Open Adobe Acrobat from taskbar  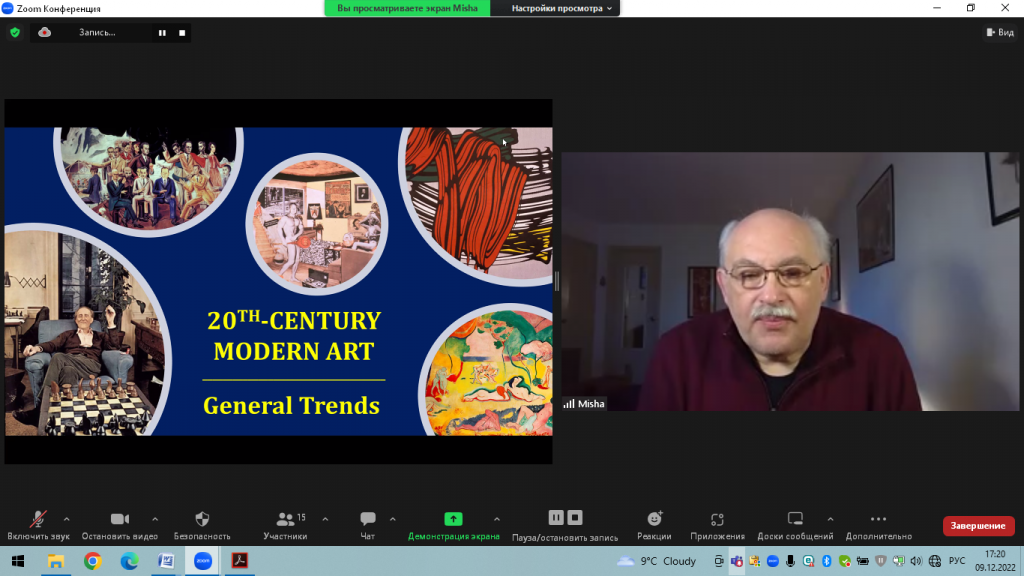click(x=240, y=561)
